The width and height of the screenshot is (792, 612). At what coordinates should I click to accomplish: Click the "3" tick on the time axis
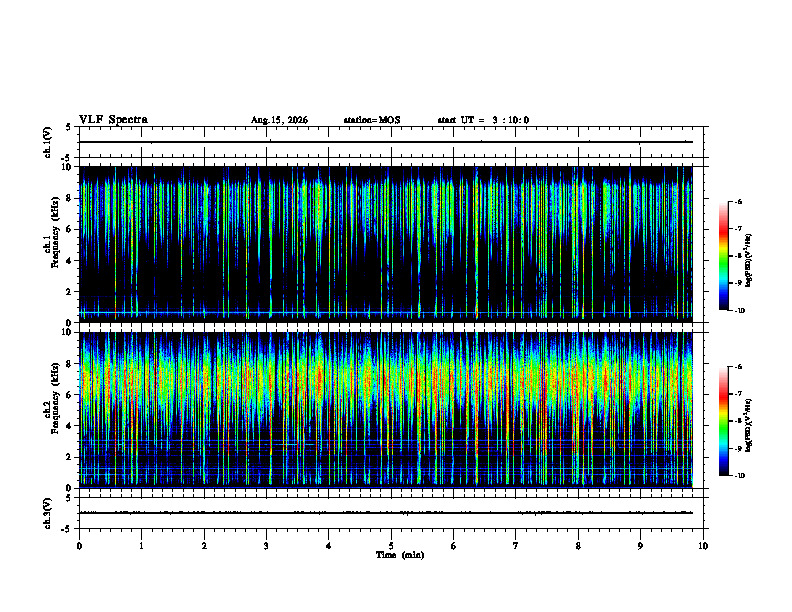point(266,546)
